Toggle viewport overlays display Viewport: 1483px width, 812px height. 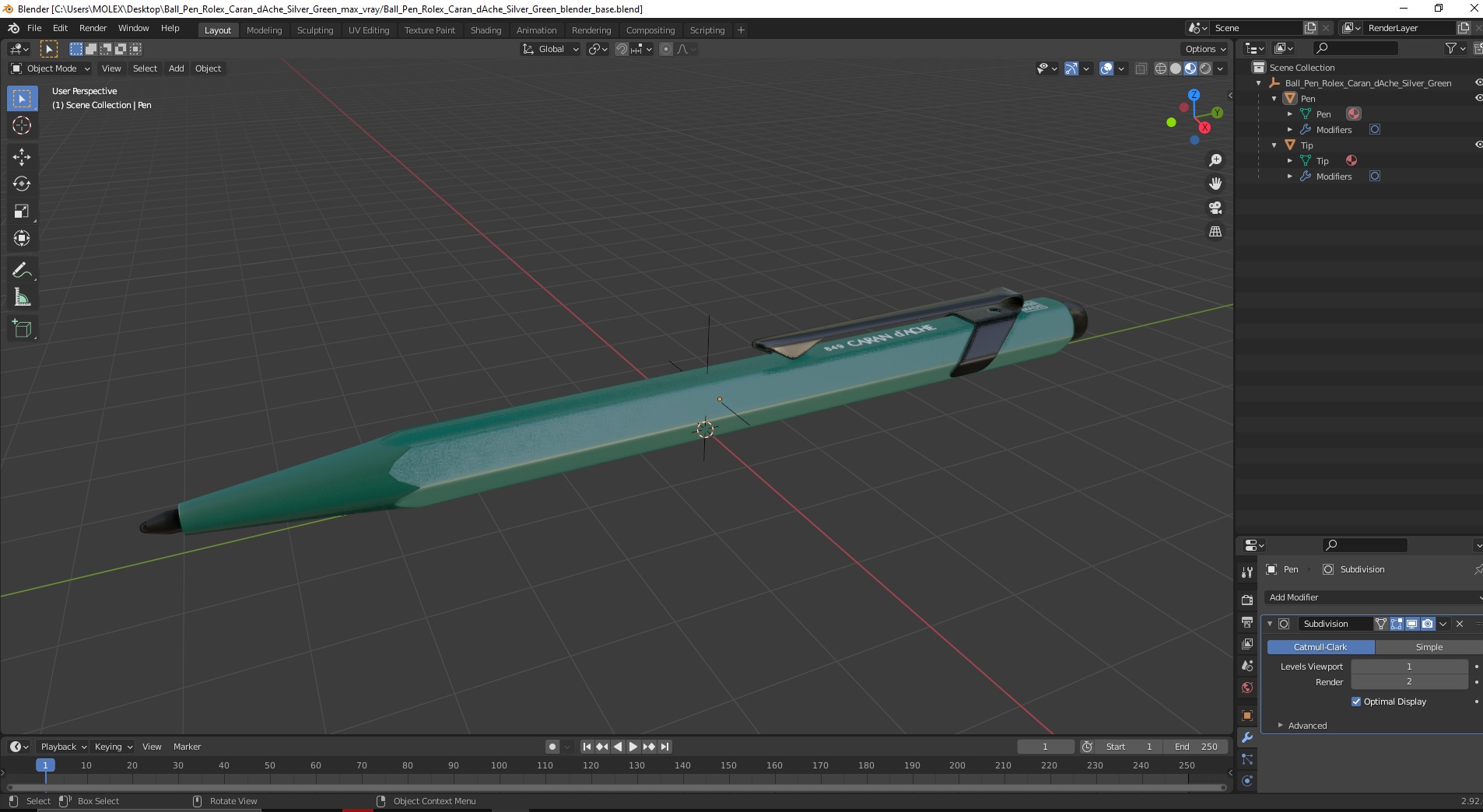point(1106,68)
